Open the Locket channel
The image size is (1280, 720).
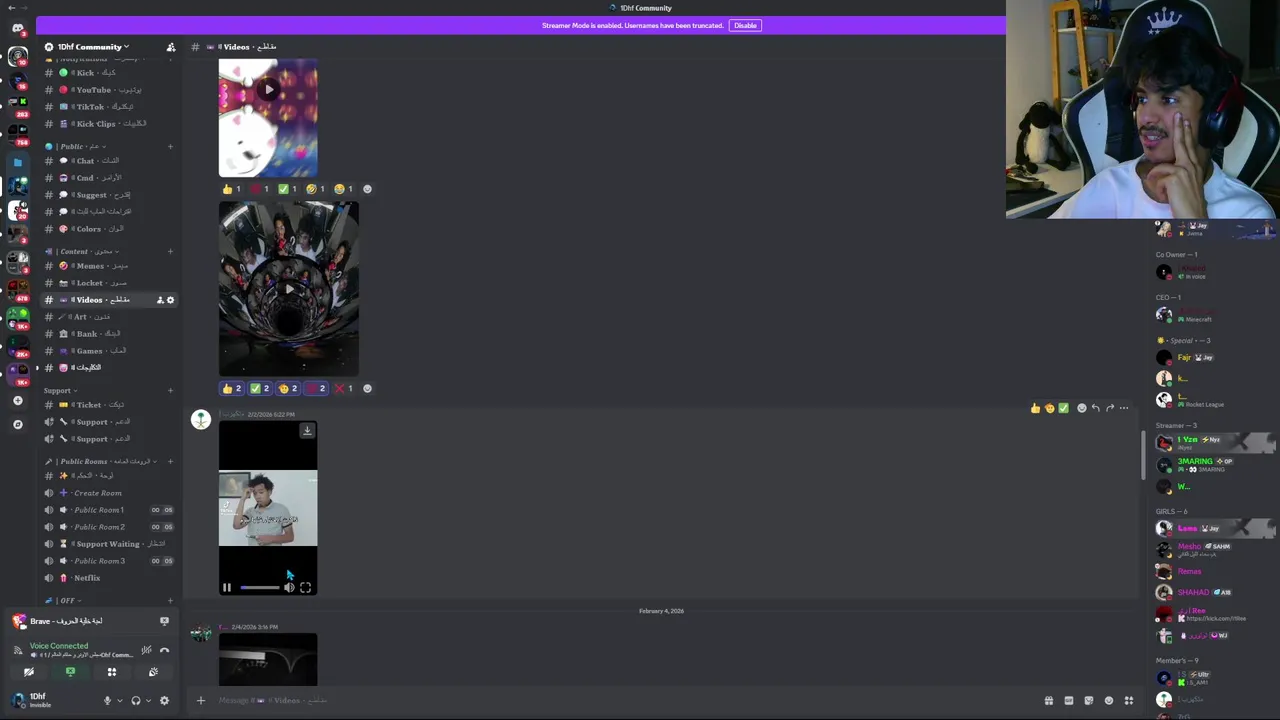click(110, 283)
